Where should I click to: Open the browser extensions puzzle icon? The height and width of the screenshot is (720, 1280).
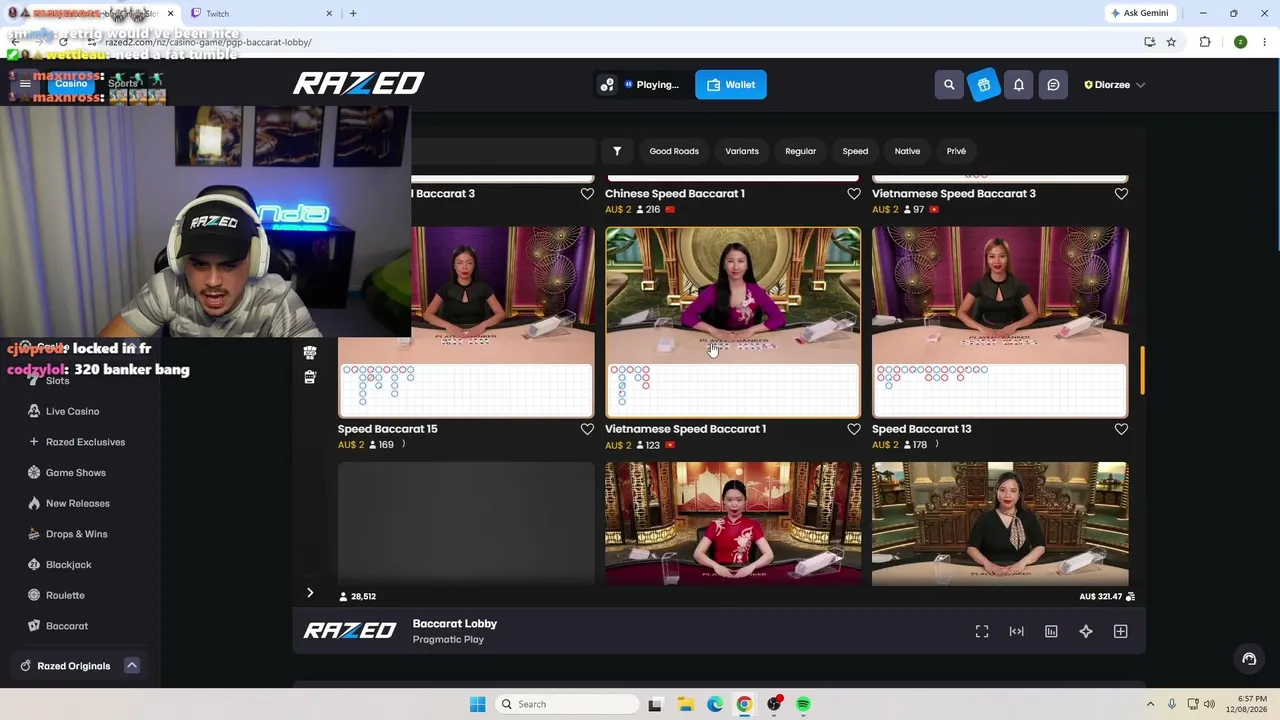(1205, 42)
